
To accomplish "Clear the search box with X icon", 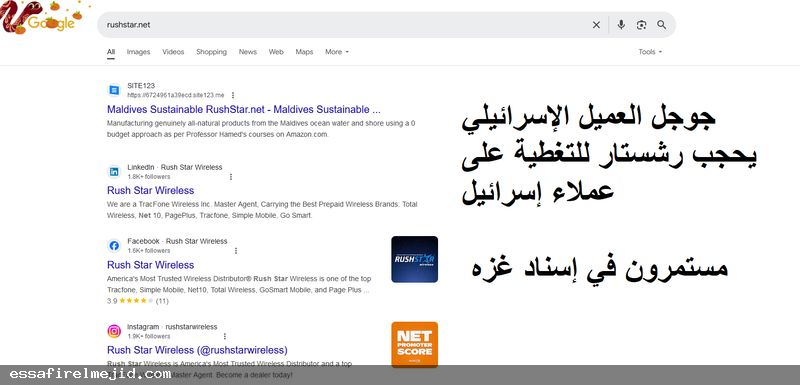I will coord(596,24).
